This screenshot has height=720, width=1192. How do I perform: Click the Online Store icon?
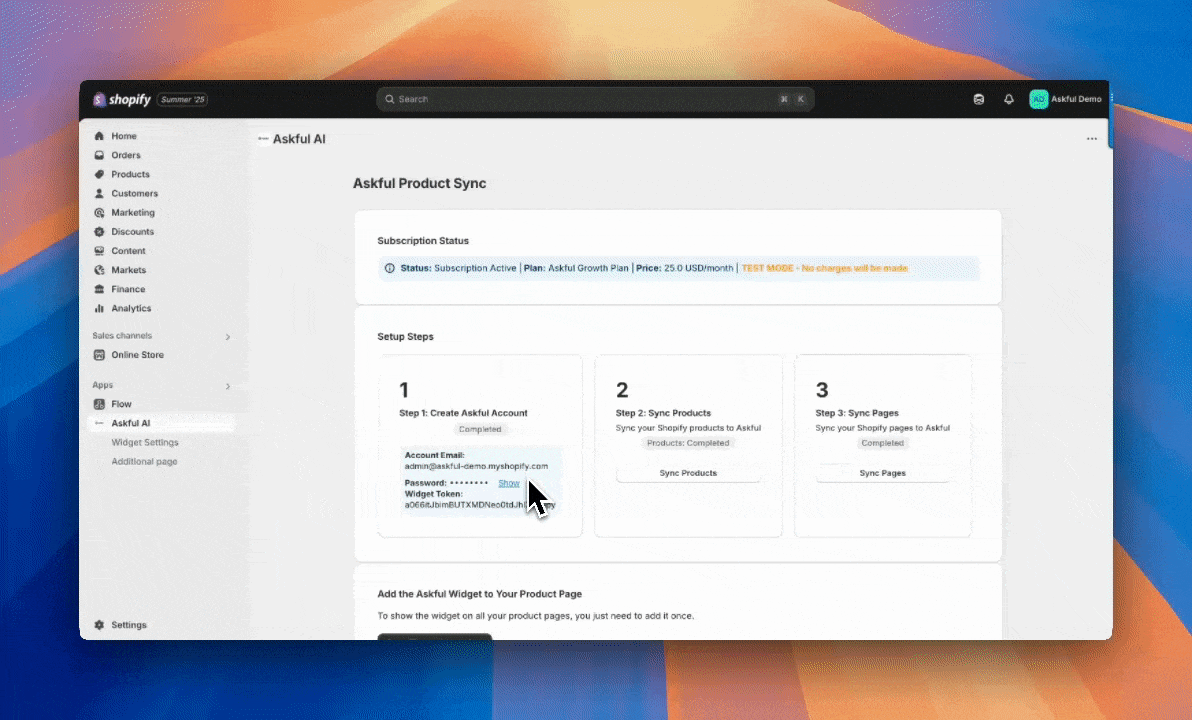[99, 355]
